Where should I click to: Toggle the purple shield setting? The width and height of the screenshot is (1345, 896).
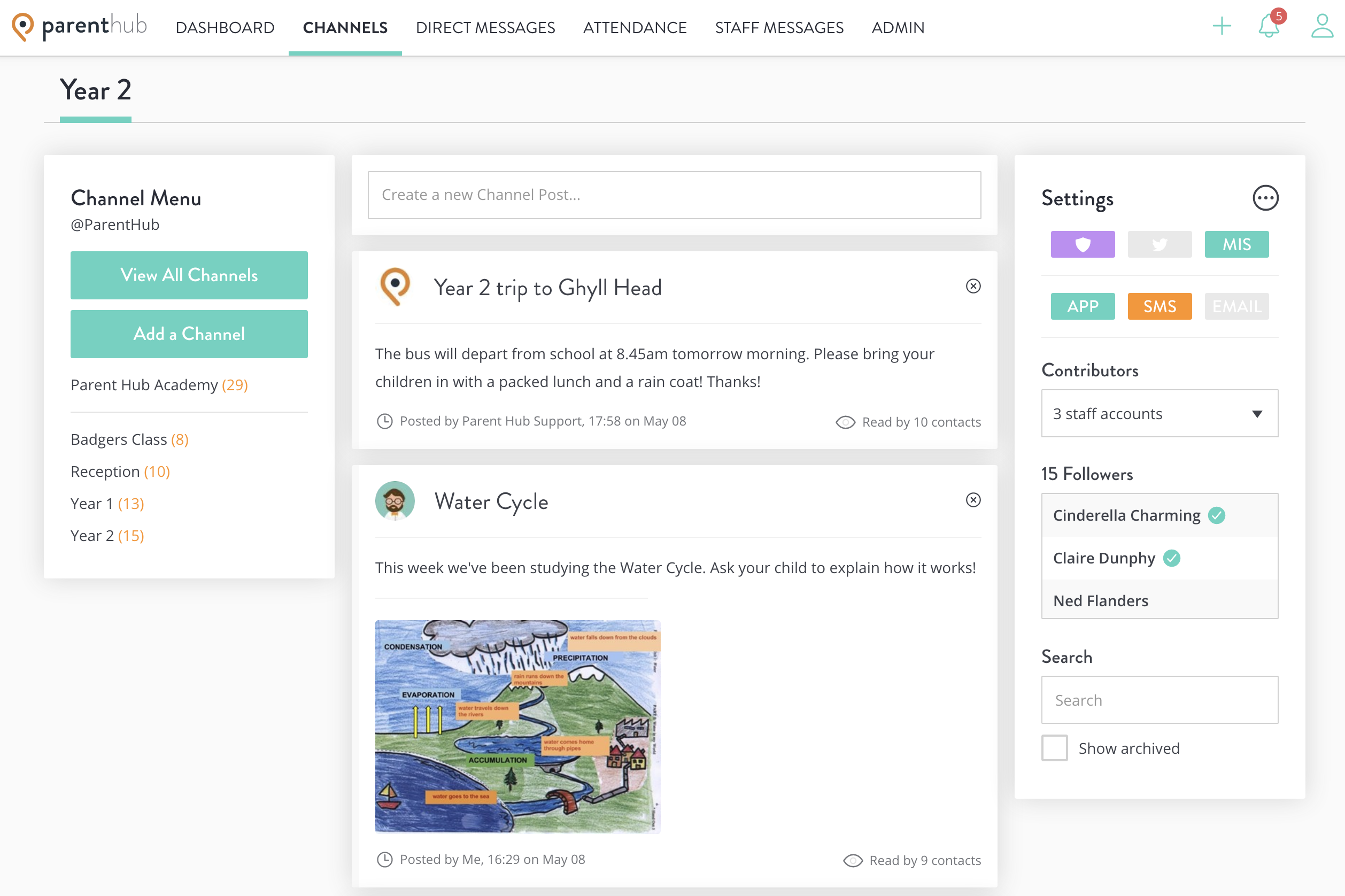click(1082, 244)
